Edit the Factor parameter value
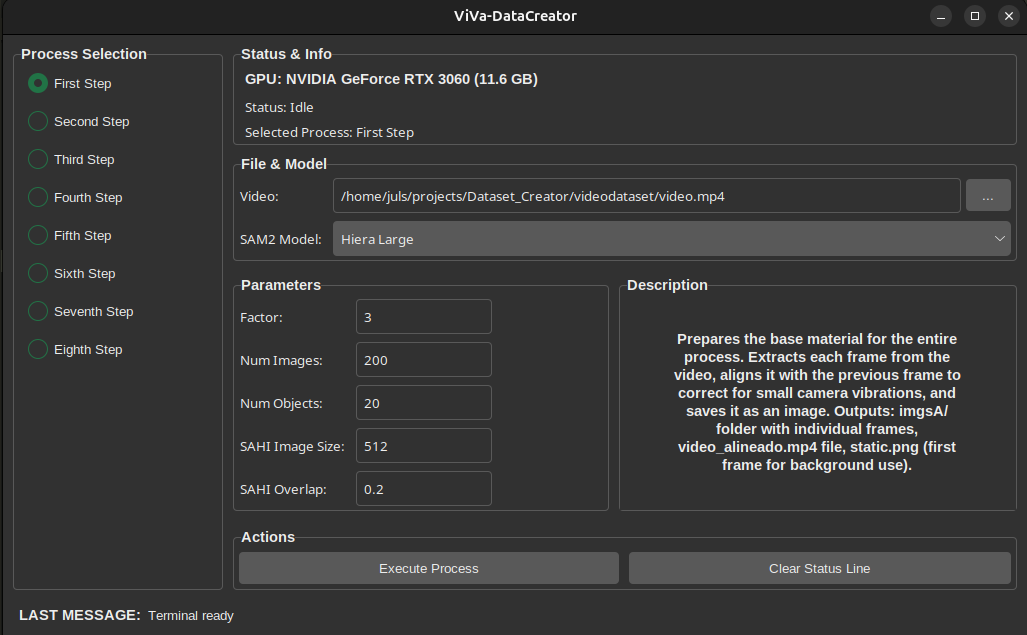 point(423,316)
